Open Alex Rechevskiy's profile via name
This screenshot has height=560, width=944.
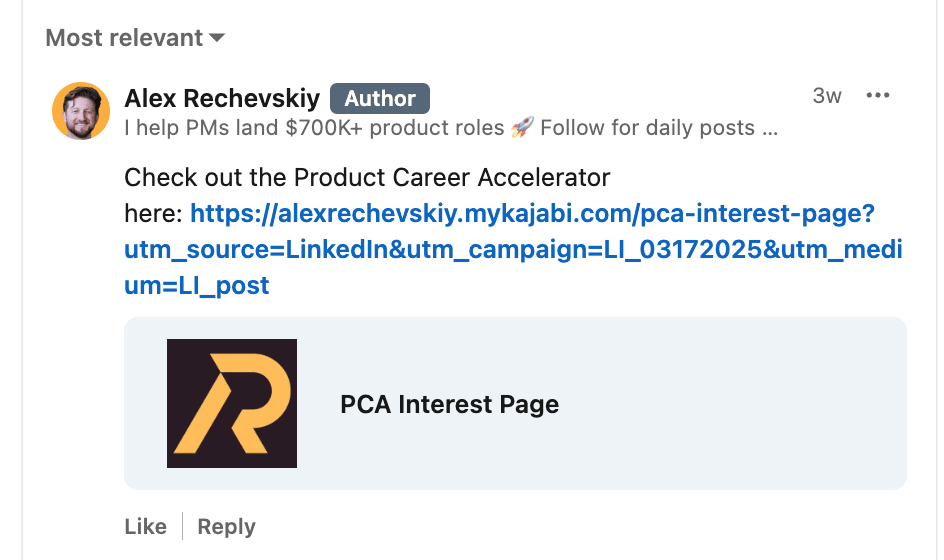pos(222,98)
